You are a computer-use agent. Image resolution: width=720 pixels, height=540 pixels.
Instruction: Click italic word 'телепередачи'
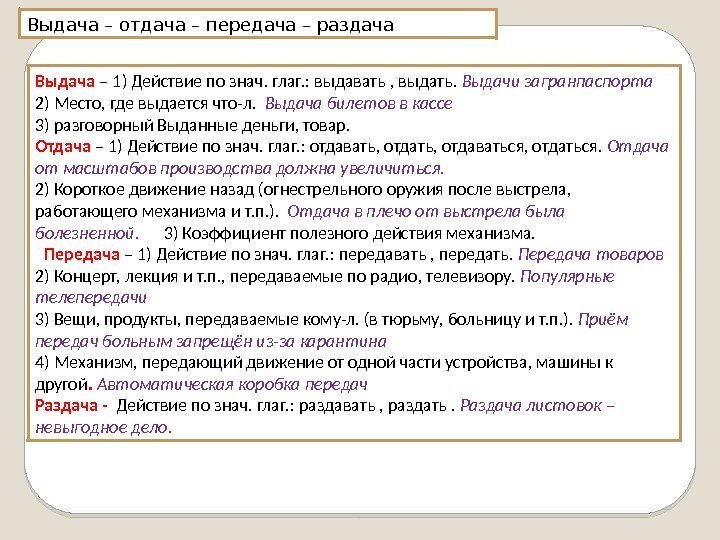pos(90,298)
